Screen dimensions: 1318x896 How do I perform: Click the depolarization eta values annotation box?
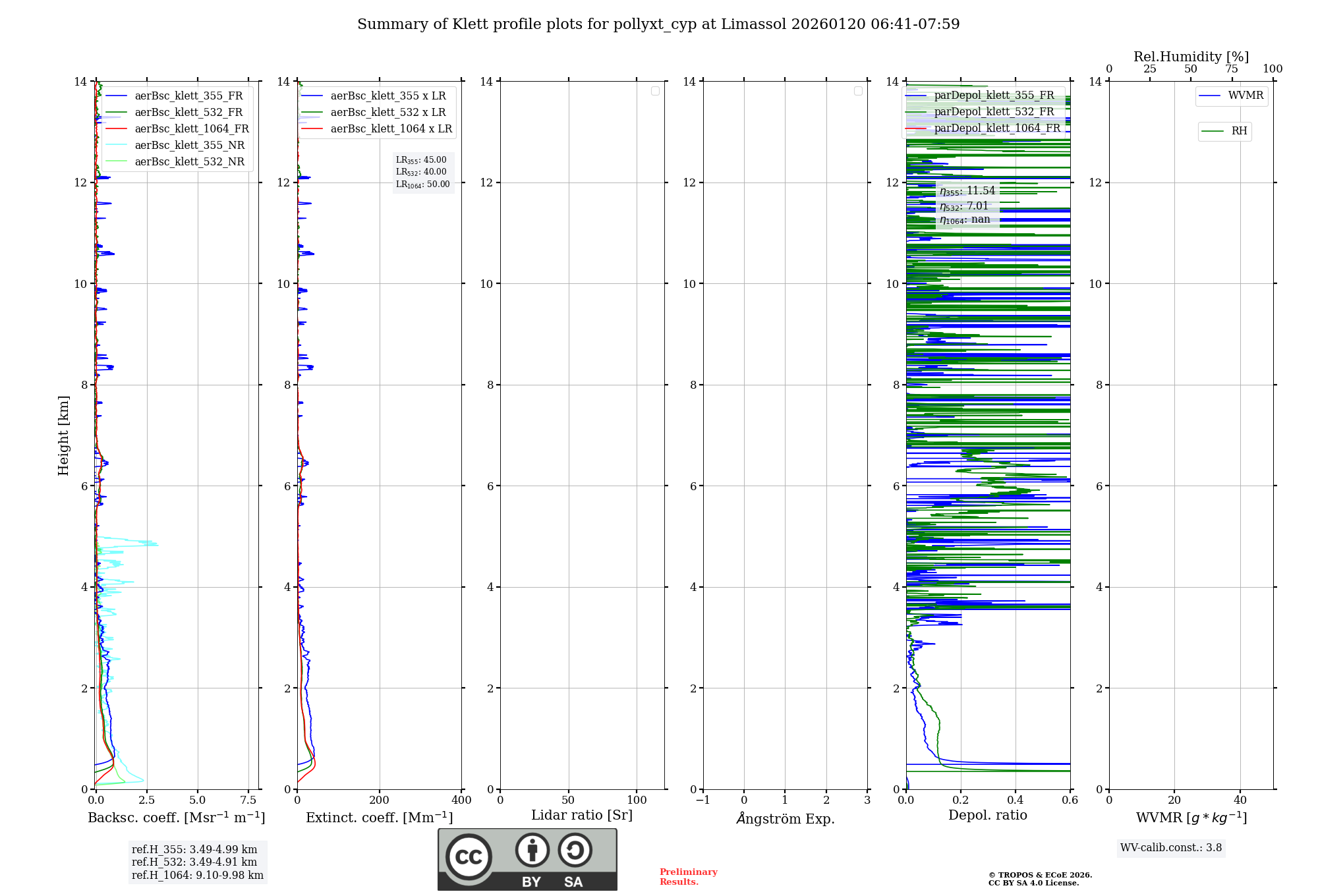[967, 205]
